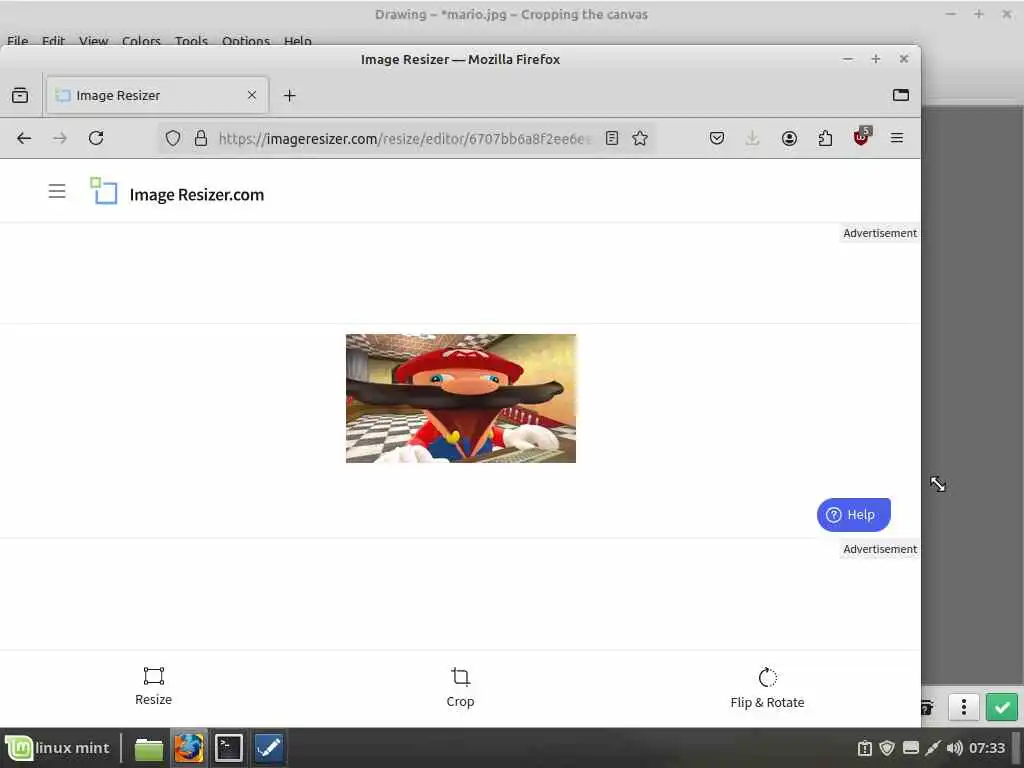The width and height of the screenshot is (1024, 768).
Task: Click the Help button
Action: [x=853, y=515]
